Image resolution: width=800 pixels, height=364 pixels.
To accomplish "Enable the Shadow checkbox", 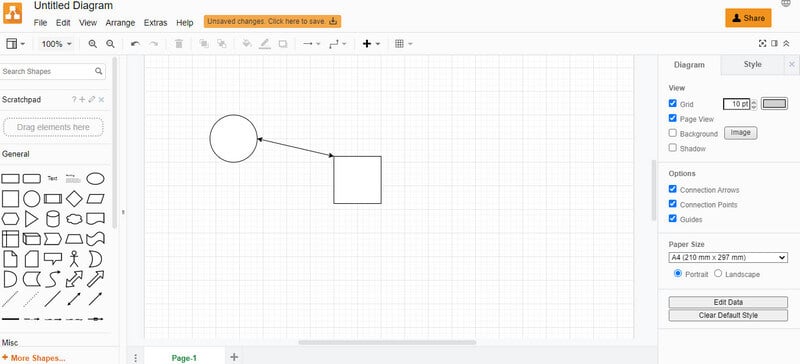I will (x=672, y=148).
